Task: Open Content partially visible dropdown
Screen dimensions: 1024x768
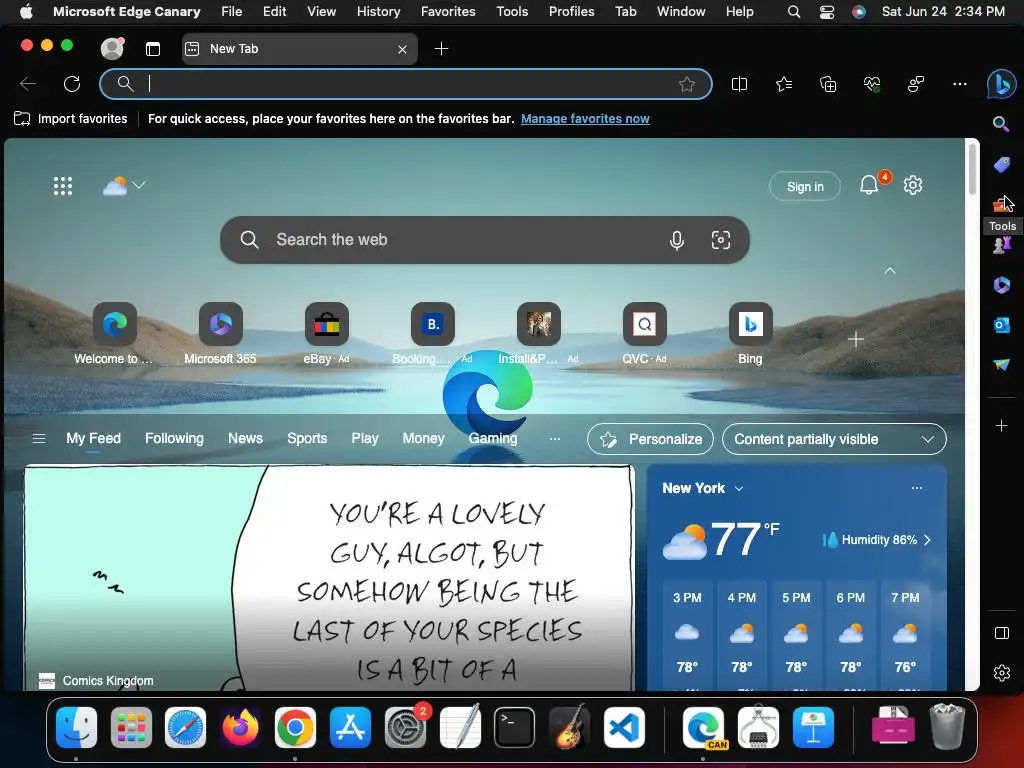Action: 834,440
